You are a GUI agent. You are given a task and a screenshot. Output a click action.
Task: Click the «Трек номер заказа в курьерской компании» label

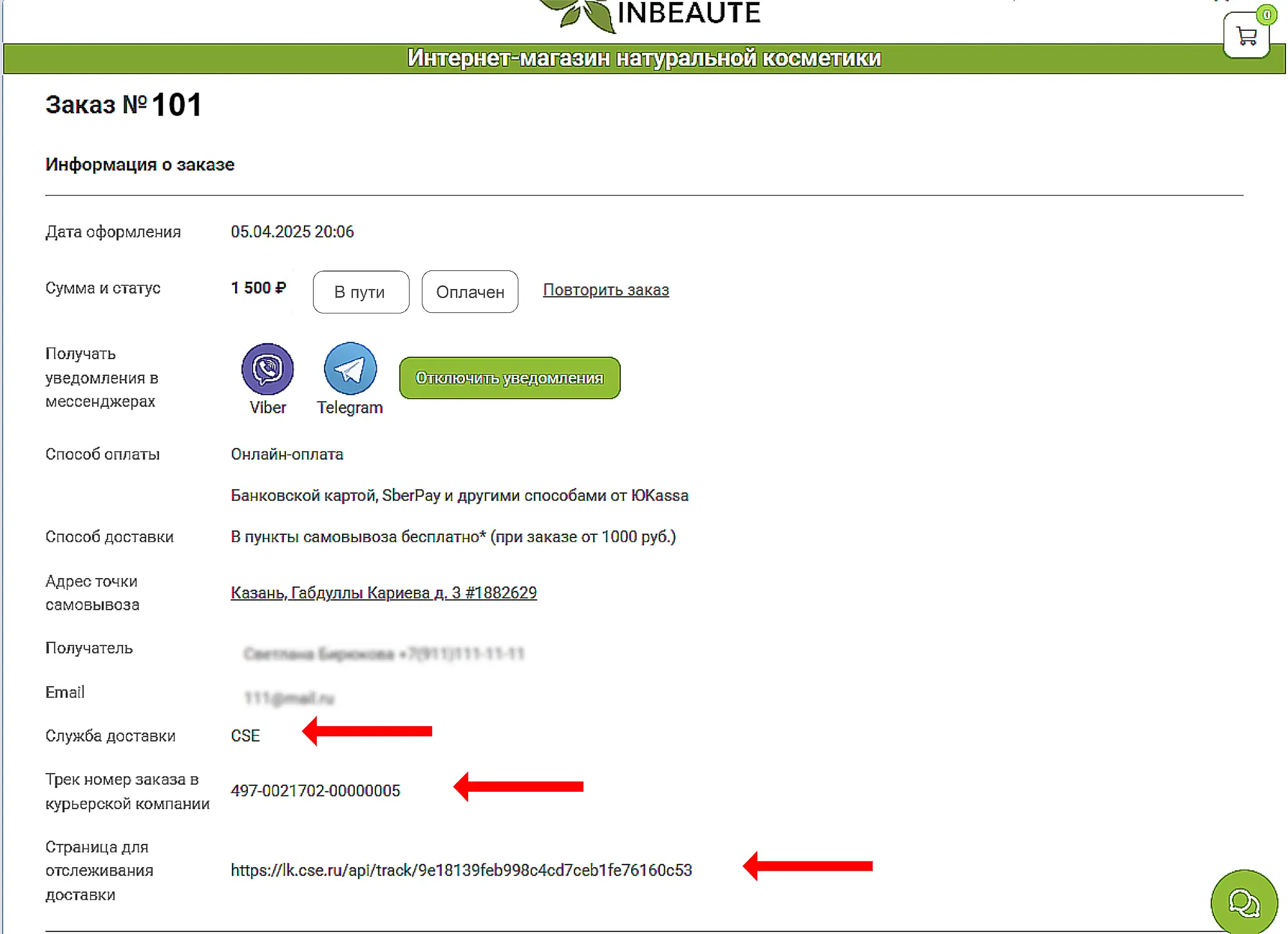[x=128, y=792]
